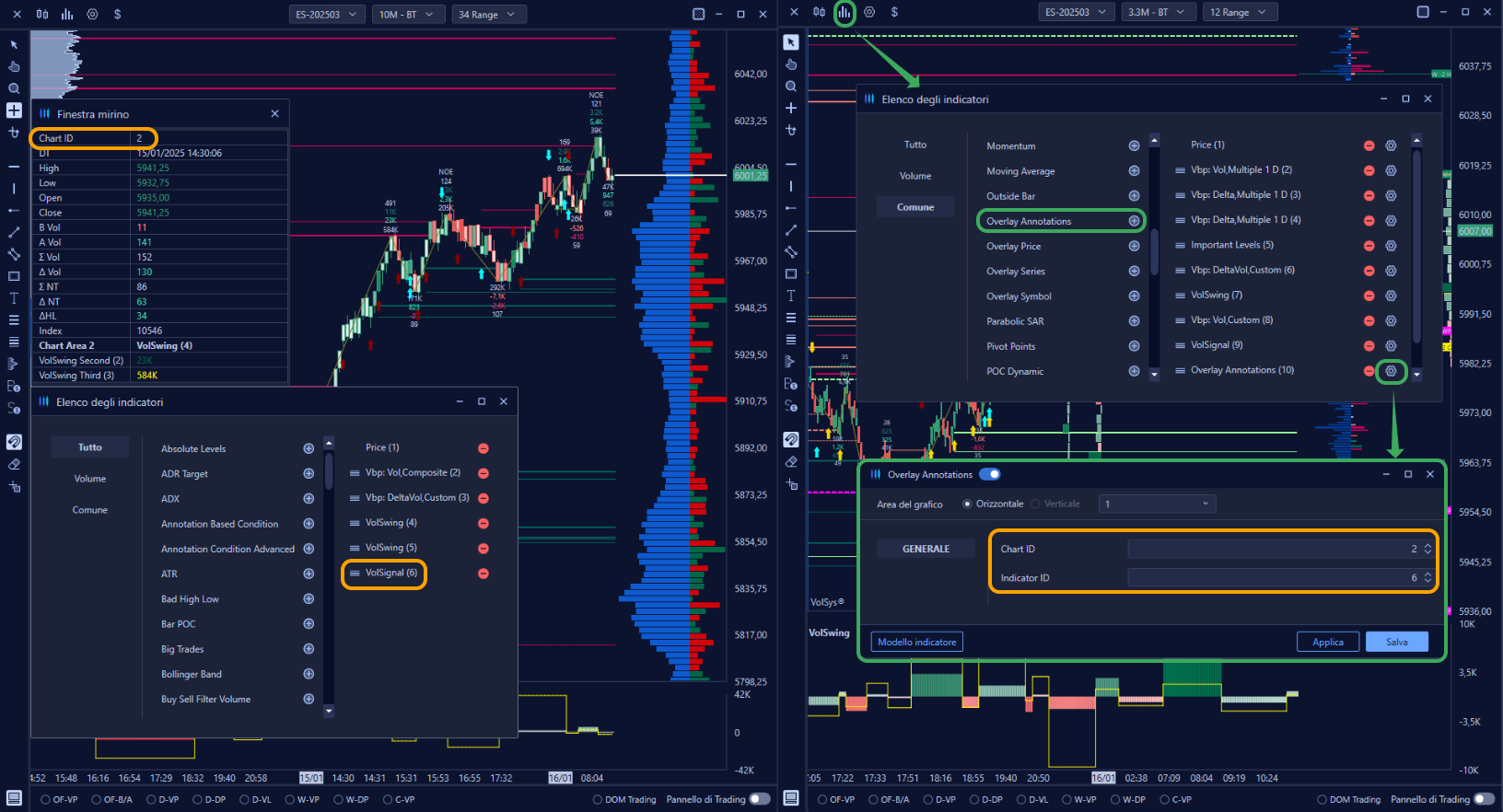Select W-DP radio on right chart bottom bar

pos(1115,799)
